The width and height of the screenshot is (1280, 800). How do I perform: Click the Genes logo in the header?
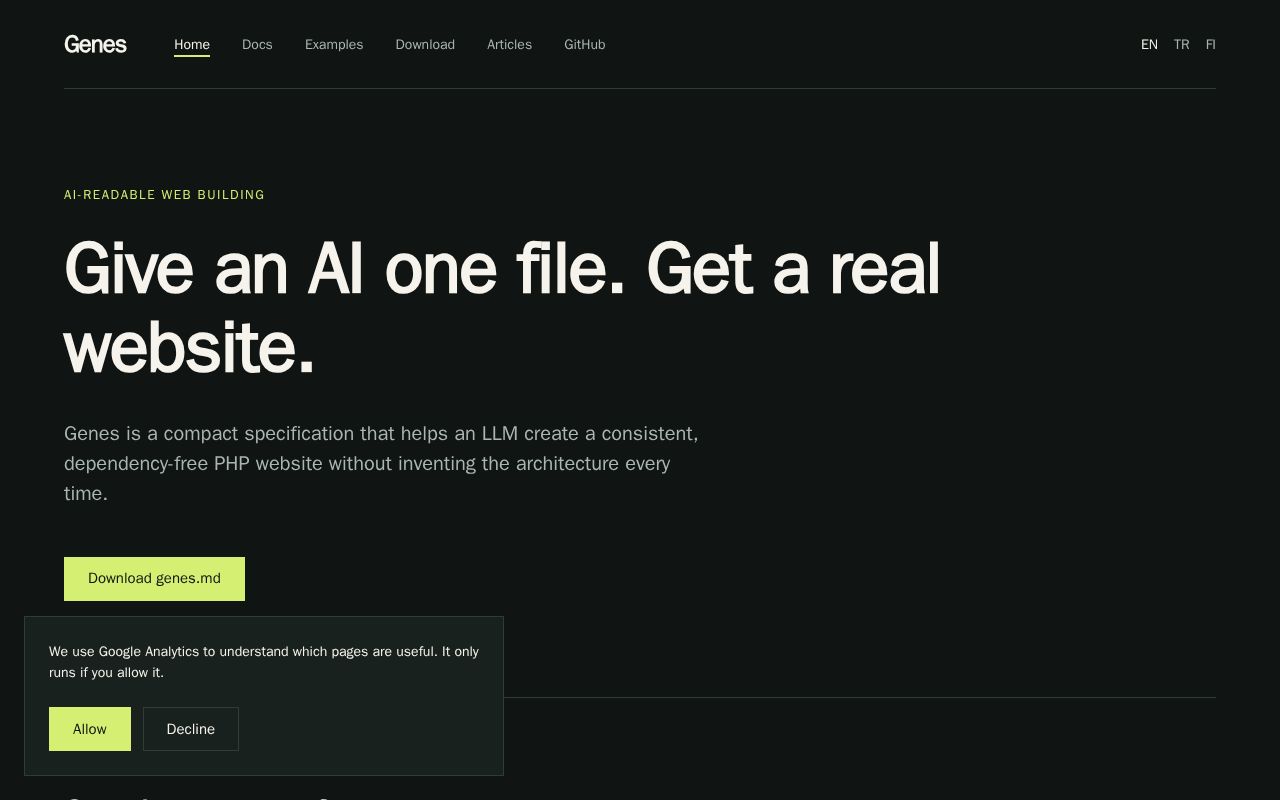click(95, 44)
